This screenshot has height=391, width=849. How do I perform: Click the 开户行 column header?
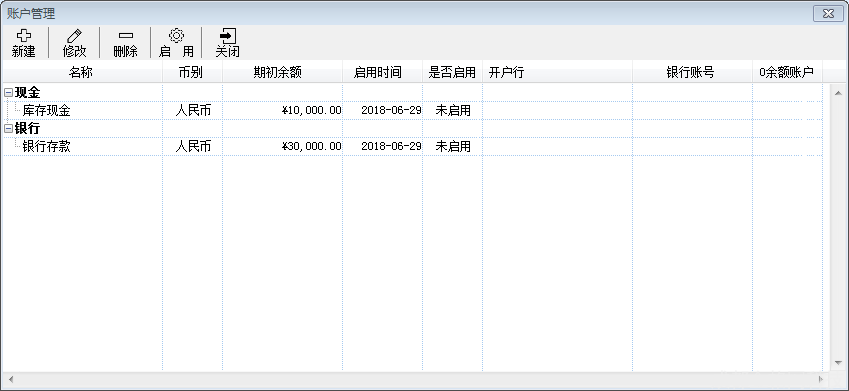coord(558,72)
